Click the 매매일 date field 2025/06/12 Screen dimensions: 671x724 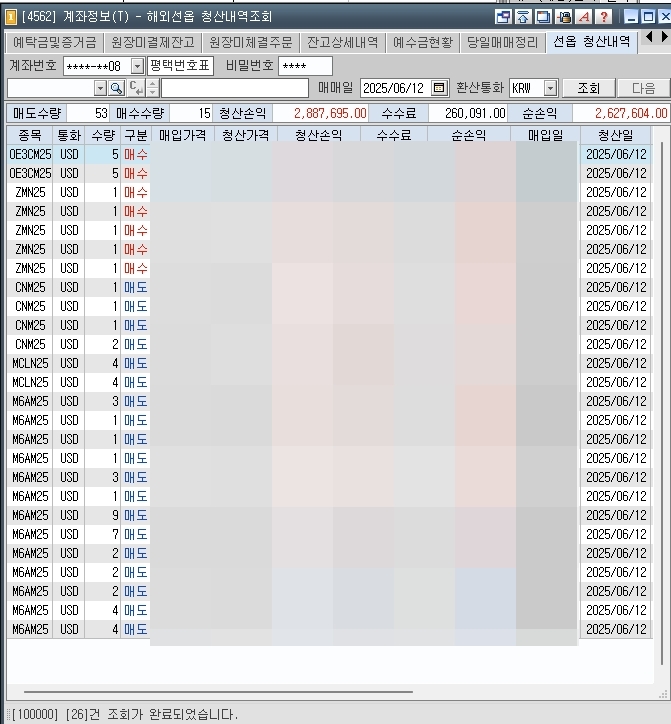[x=395, y=88]
